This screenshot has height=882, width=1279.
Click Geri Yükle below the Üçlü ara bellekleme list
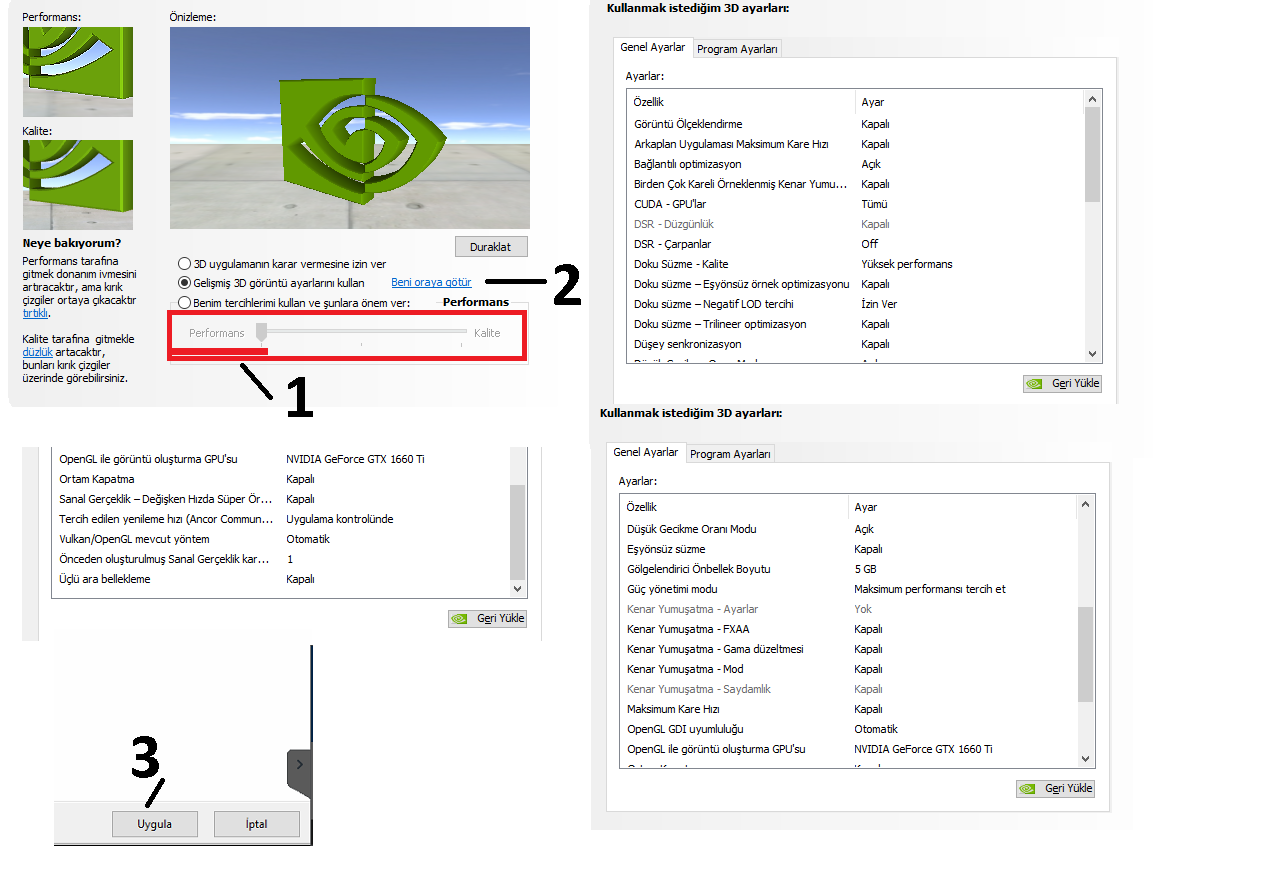487,618
